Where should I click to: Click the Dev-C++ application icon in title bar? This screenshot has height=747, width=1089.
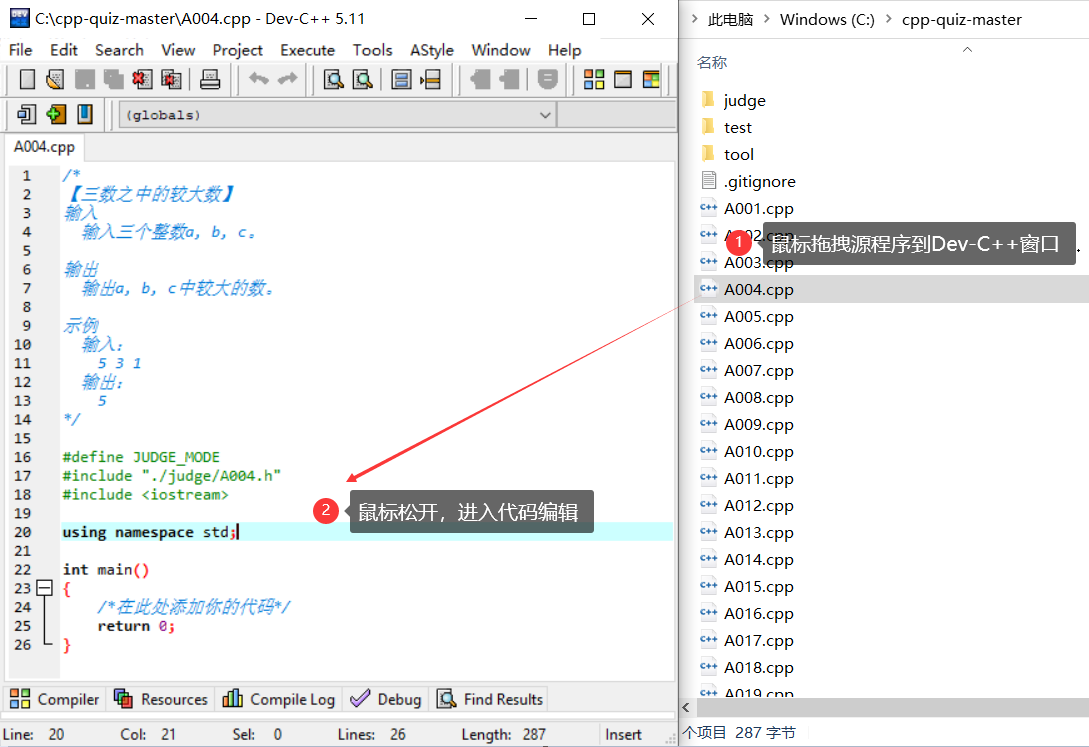pos(19,18)
